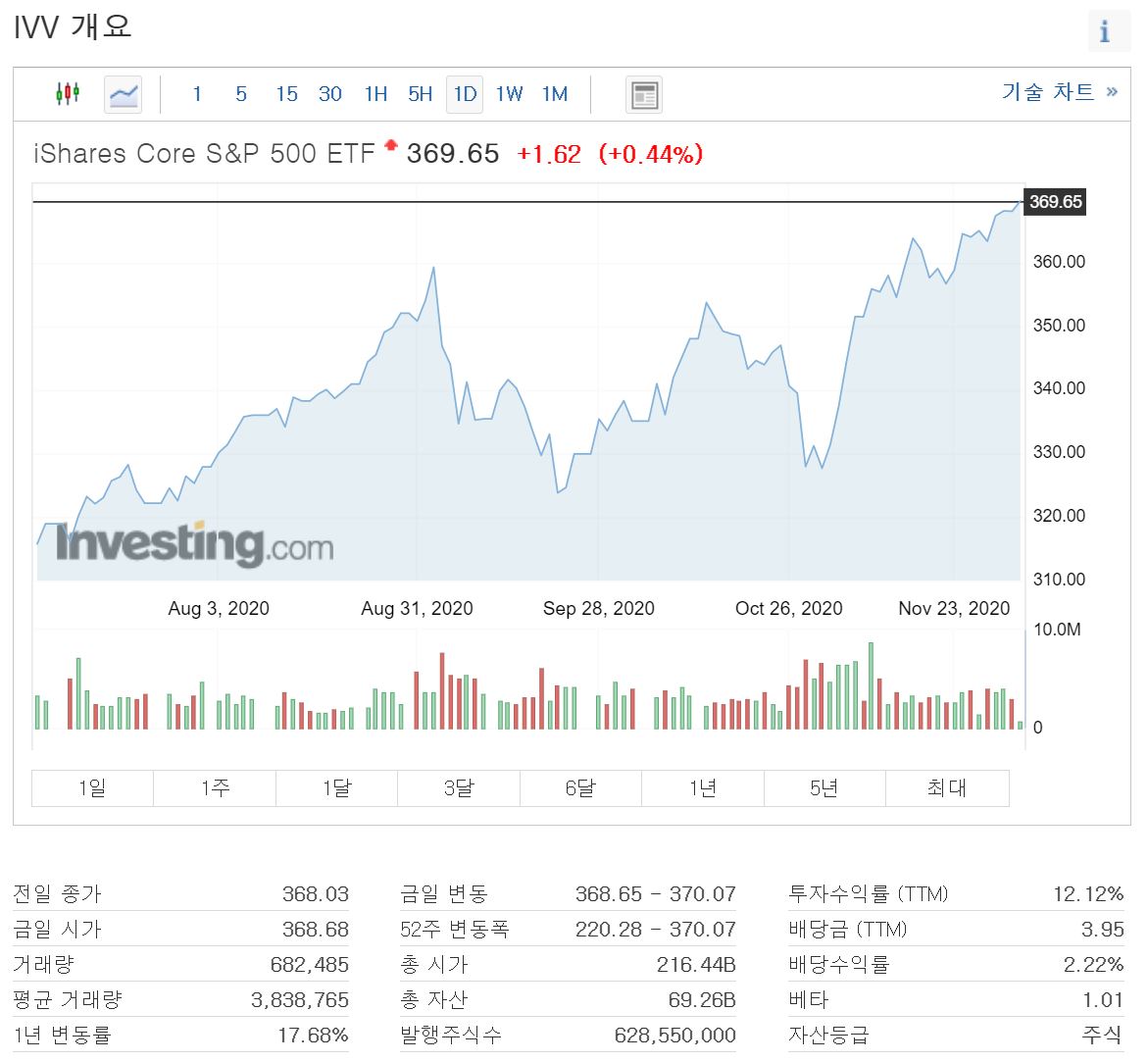Click the 1주 range tab
The image size is (1148, 1062).
214,787
